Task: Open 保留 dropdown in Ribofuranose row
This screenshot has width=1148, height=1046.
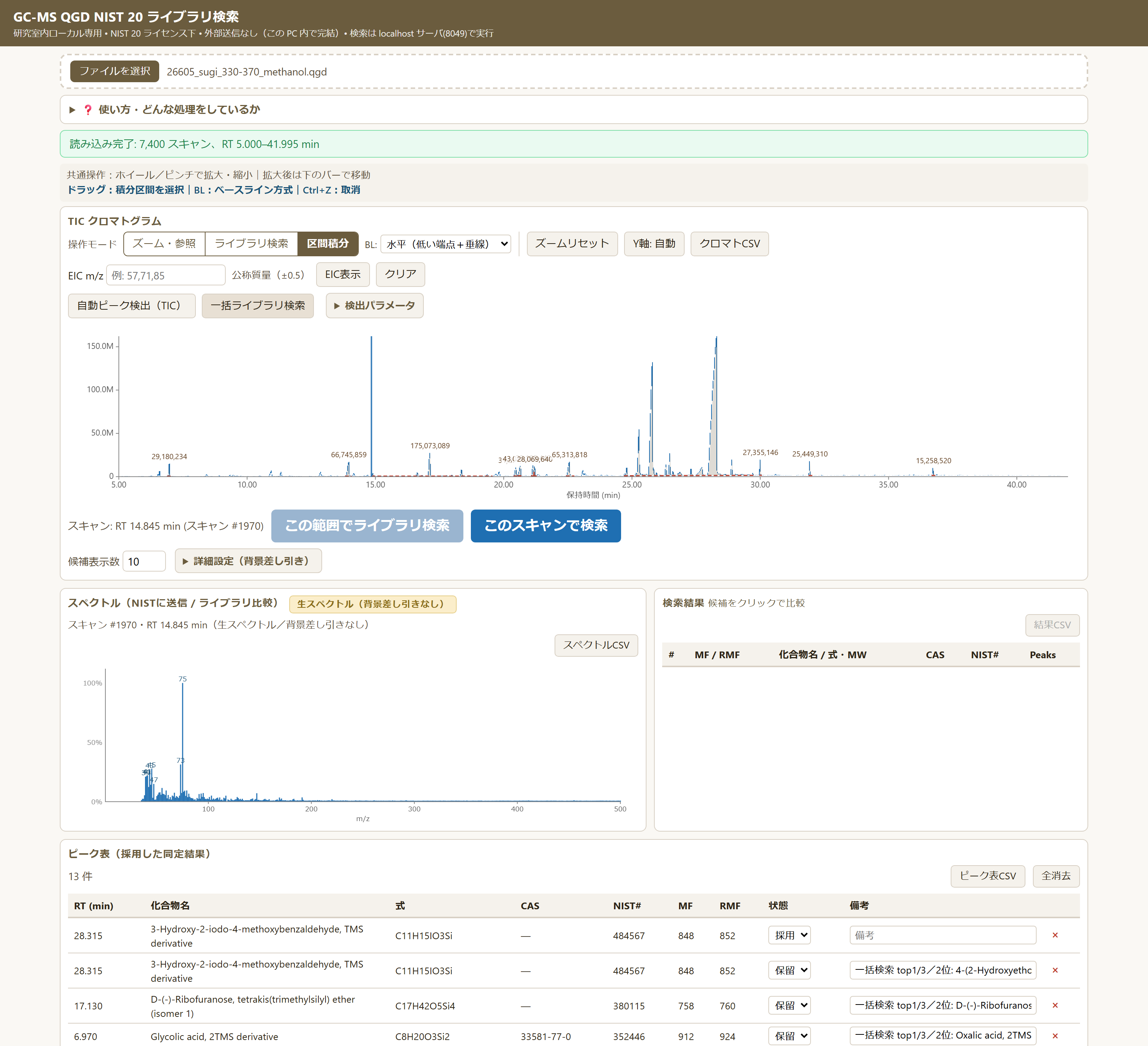Action: (x=789, y=1006)
